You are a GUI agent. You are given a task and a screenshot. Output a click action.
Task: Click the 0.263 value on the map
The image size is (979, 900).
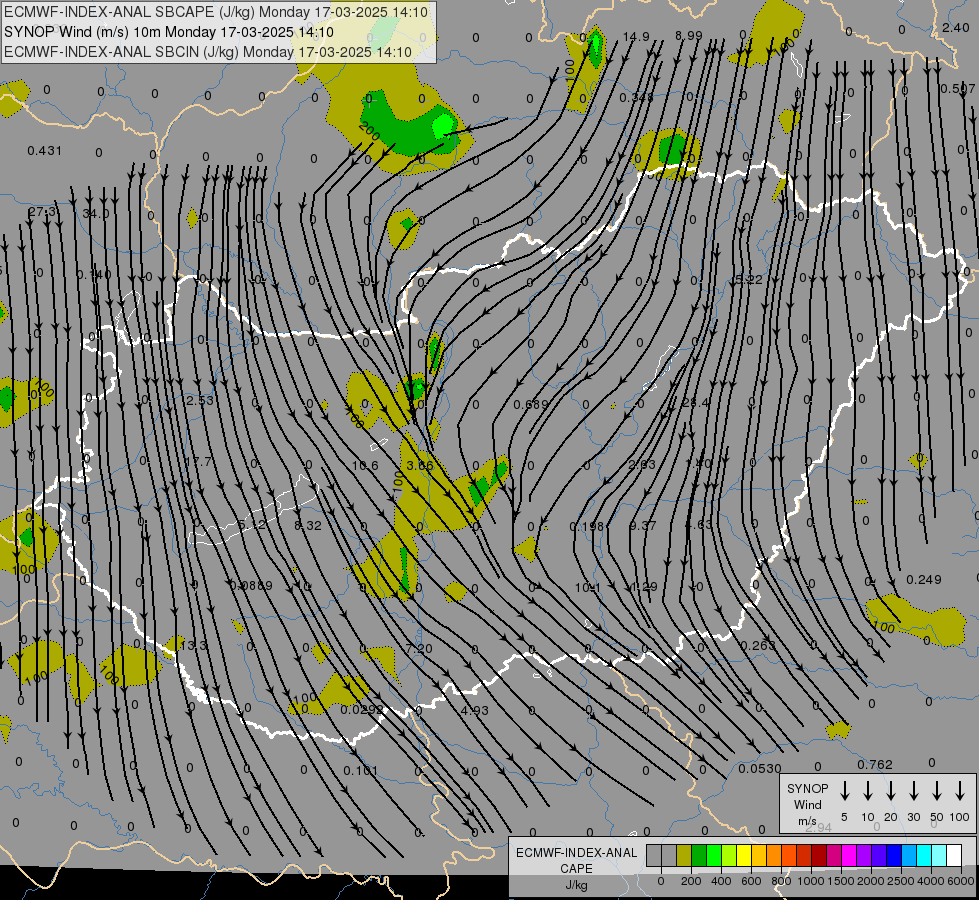pos(758,645)
